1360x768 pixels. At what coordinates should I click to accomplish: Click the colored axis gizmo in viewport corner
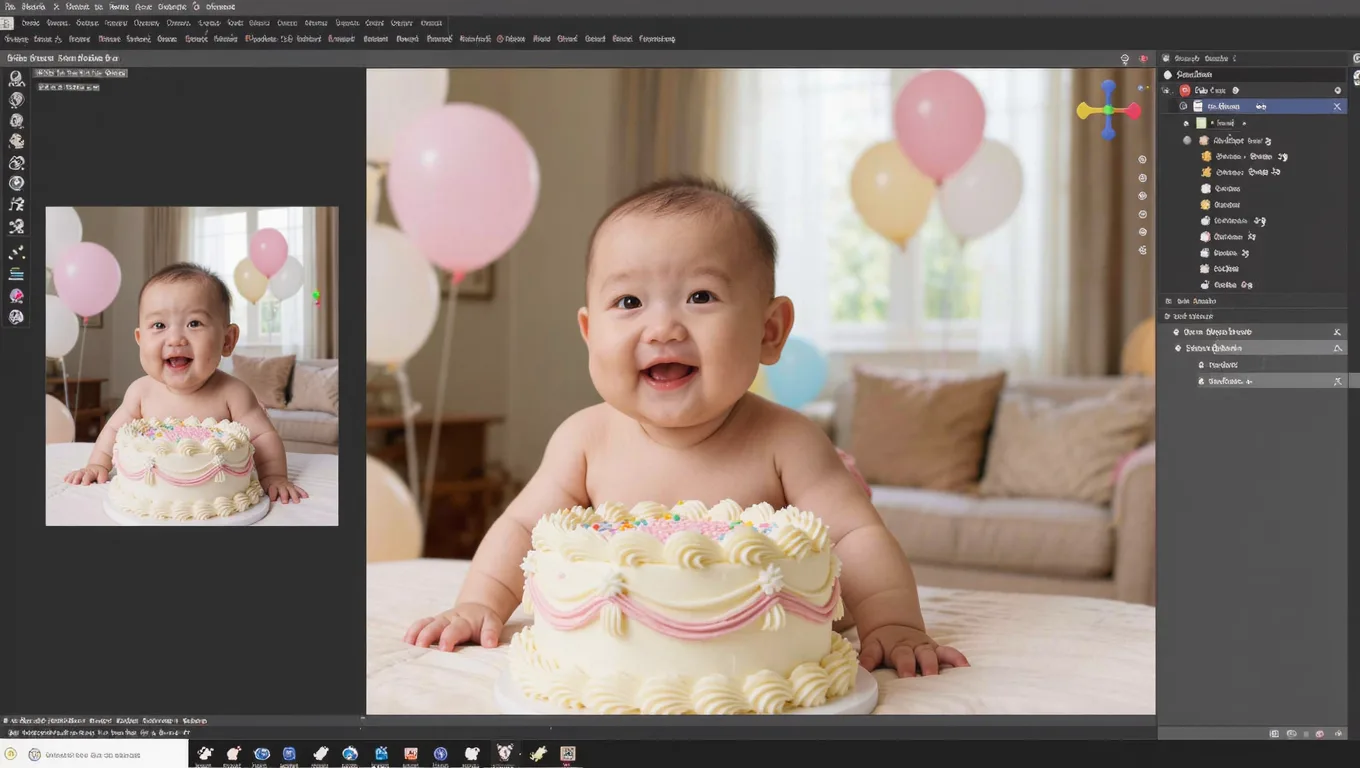point(1108,110)
